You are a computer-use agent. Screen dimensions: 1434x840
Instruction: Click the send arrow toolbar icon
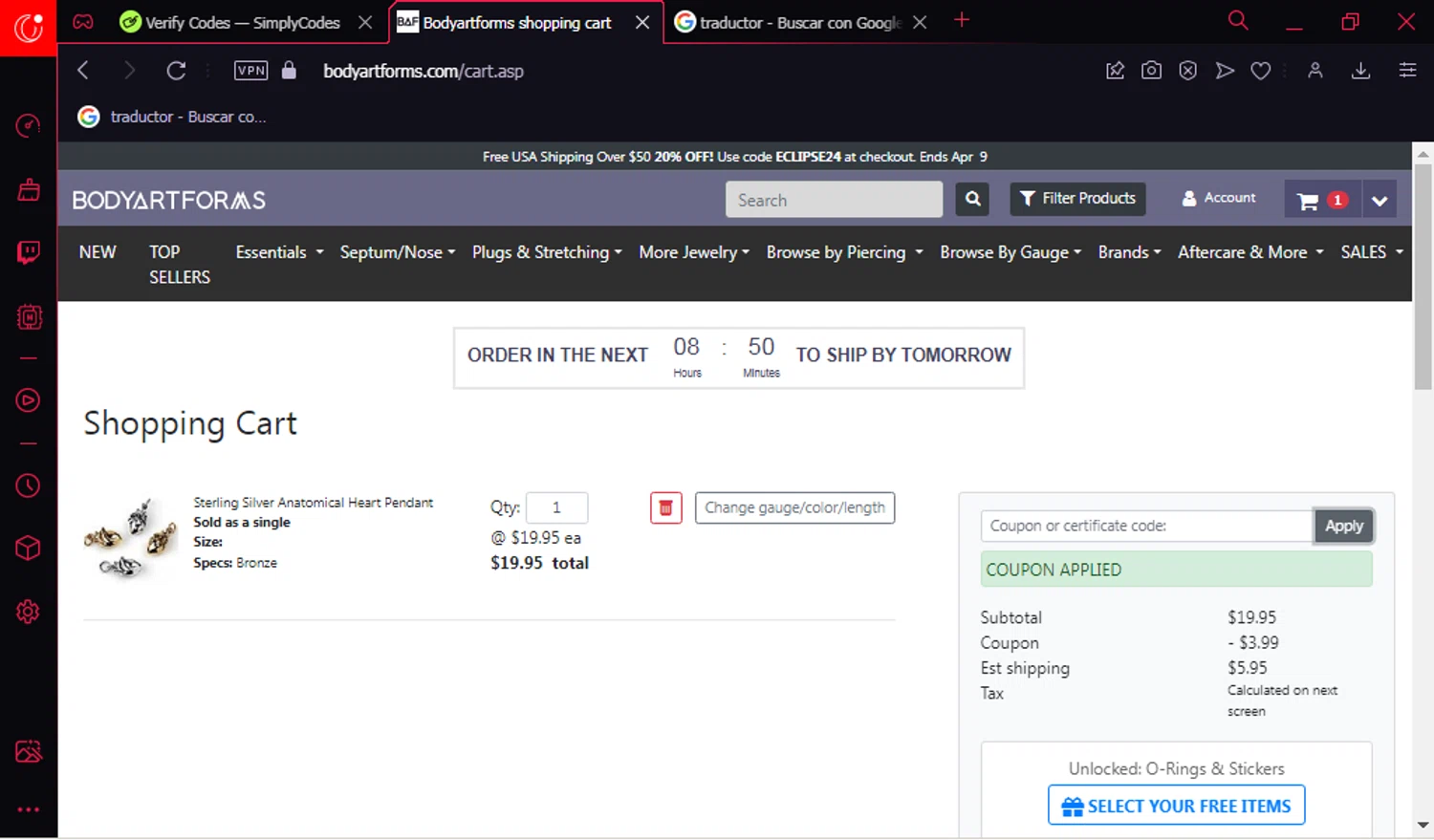1225,70
